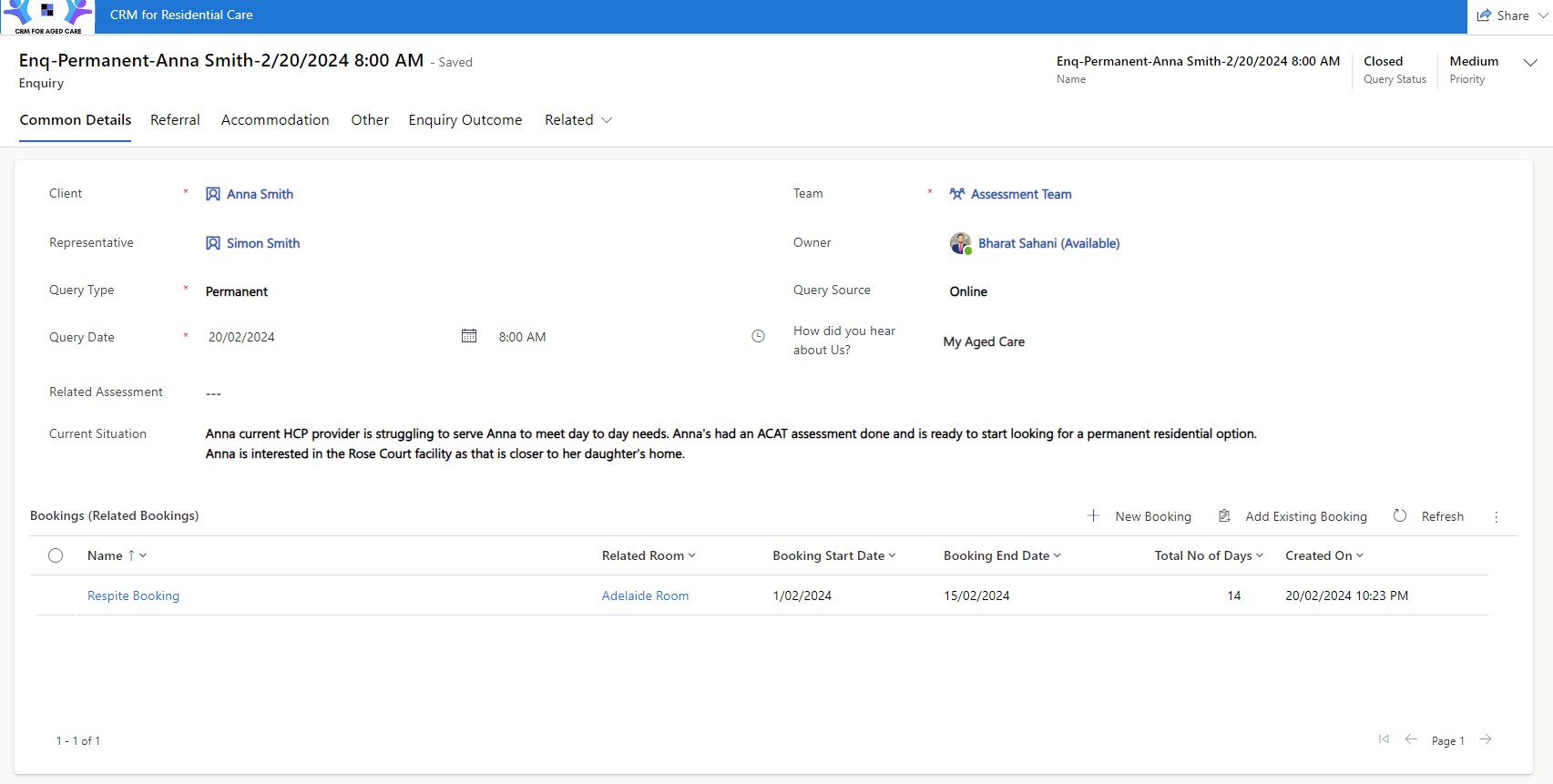1553x784 pixels.
Task: Go to next page arrow
Action: click(x=1486, y=739)
